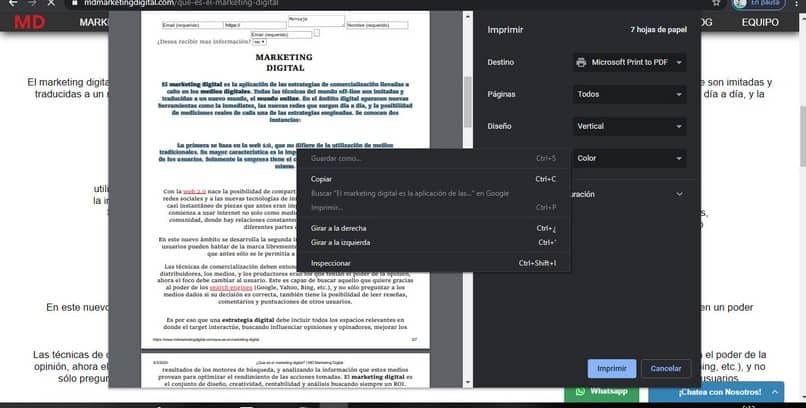806x408 pixels.
Task: Click the print preview scroll up arrow
Action: (x=467, y=16)
